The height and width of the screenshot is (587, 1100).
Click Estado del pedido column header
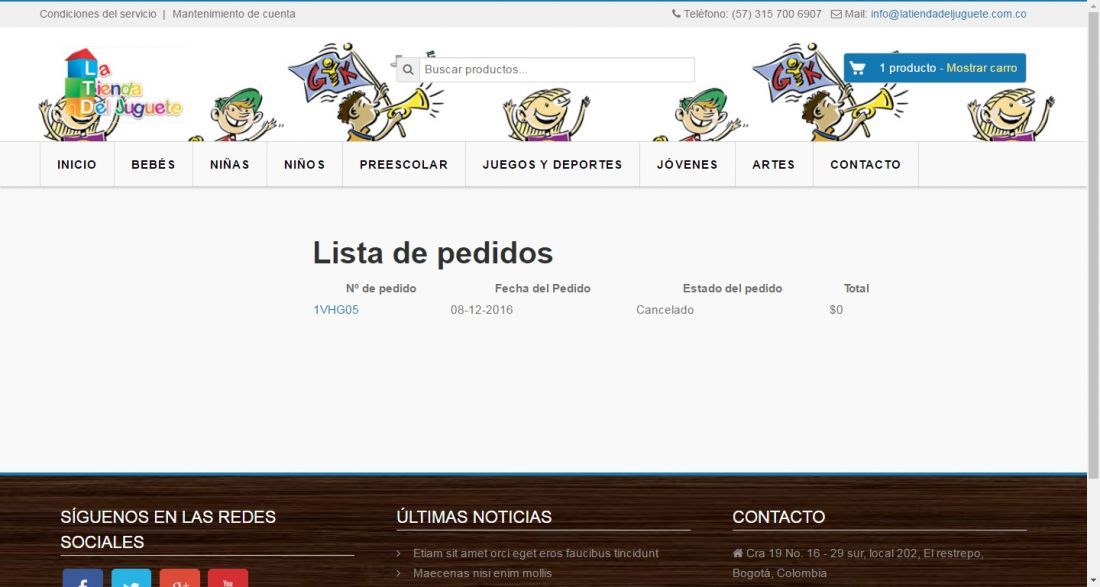click(x=732, y=288)
